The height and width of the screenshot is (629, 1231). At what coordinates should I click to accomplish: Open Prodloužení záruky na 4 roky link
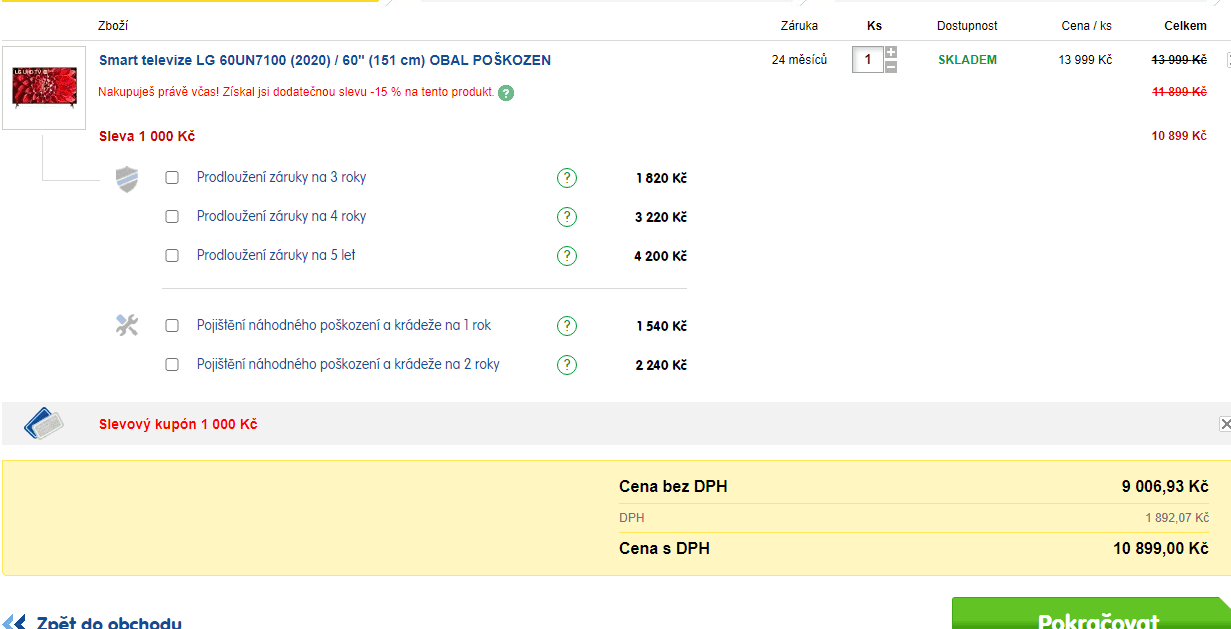tap(282, 216)
